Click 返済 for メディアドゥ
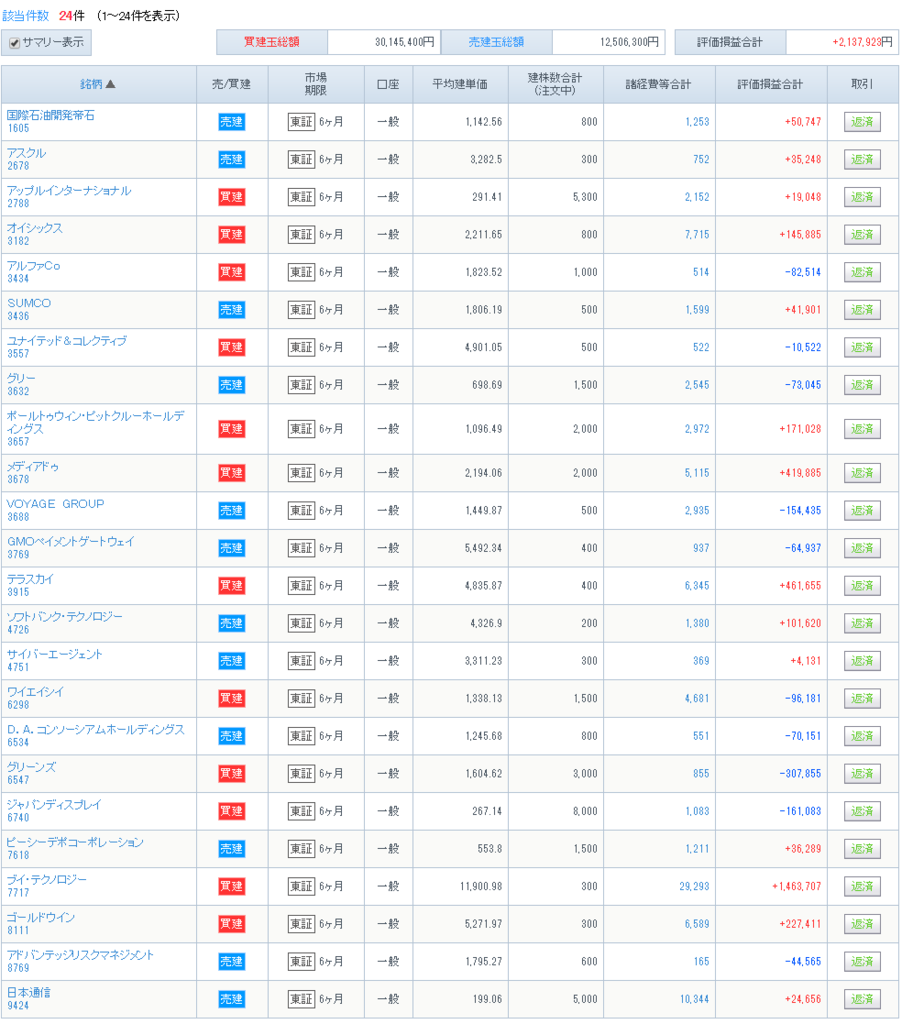This screenshot has height=1024, width=902. tap(862, 473)
